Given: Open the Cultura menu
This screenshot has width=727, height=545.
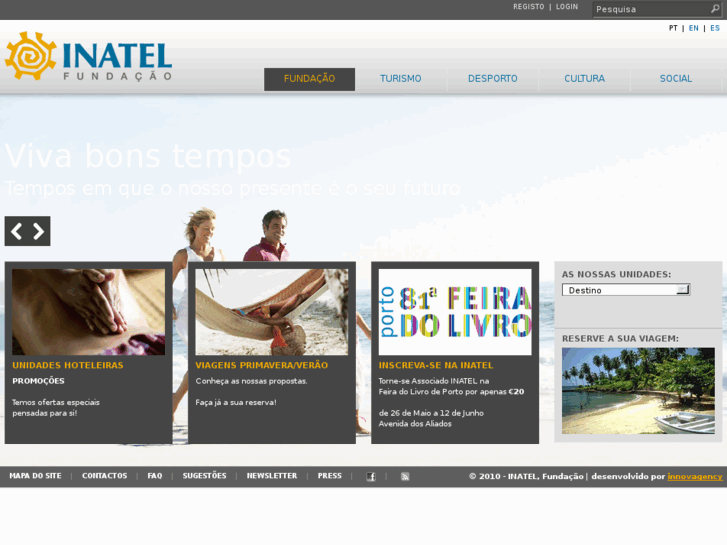Looking at the screenshot, I should click(584, 79).
